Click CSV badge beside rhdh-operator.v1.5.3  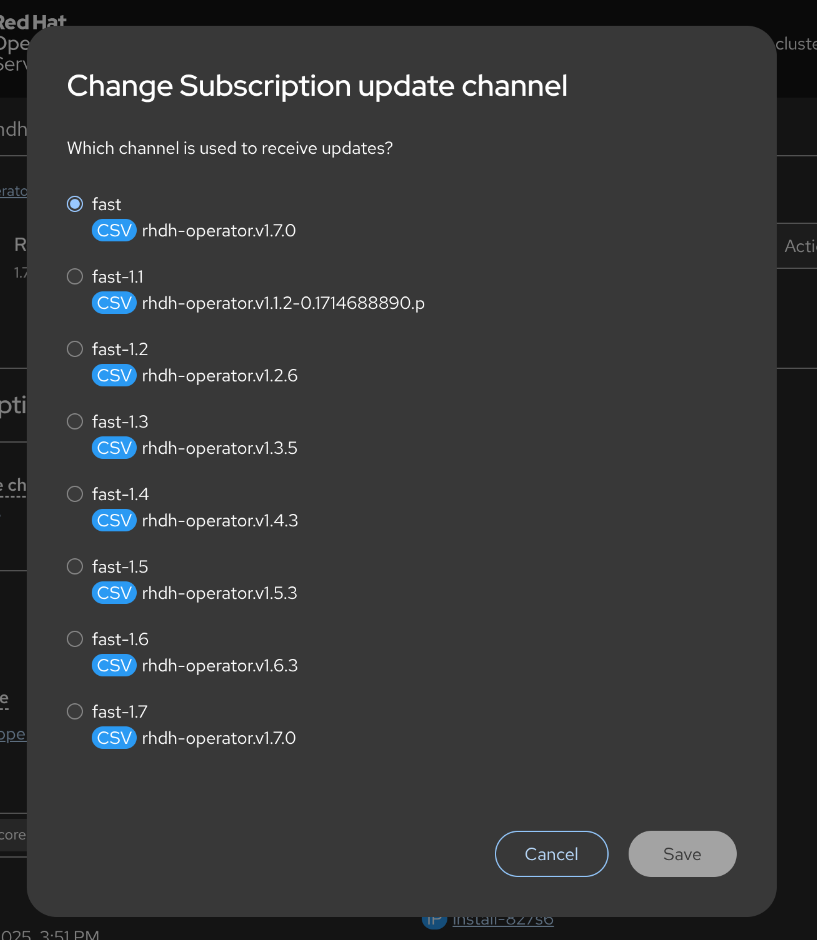click(114, 593)
